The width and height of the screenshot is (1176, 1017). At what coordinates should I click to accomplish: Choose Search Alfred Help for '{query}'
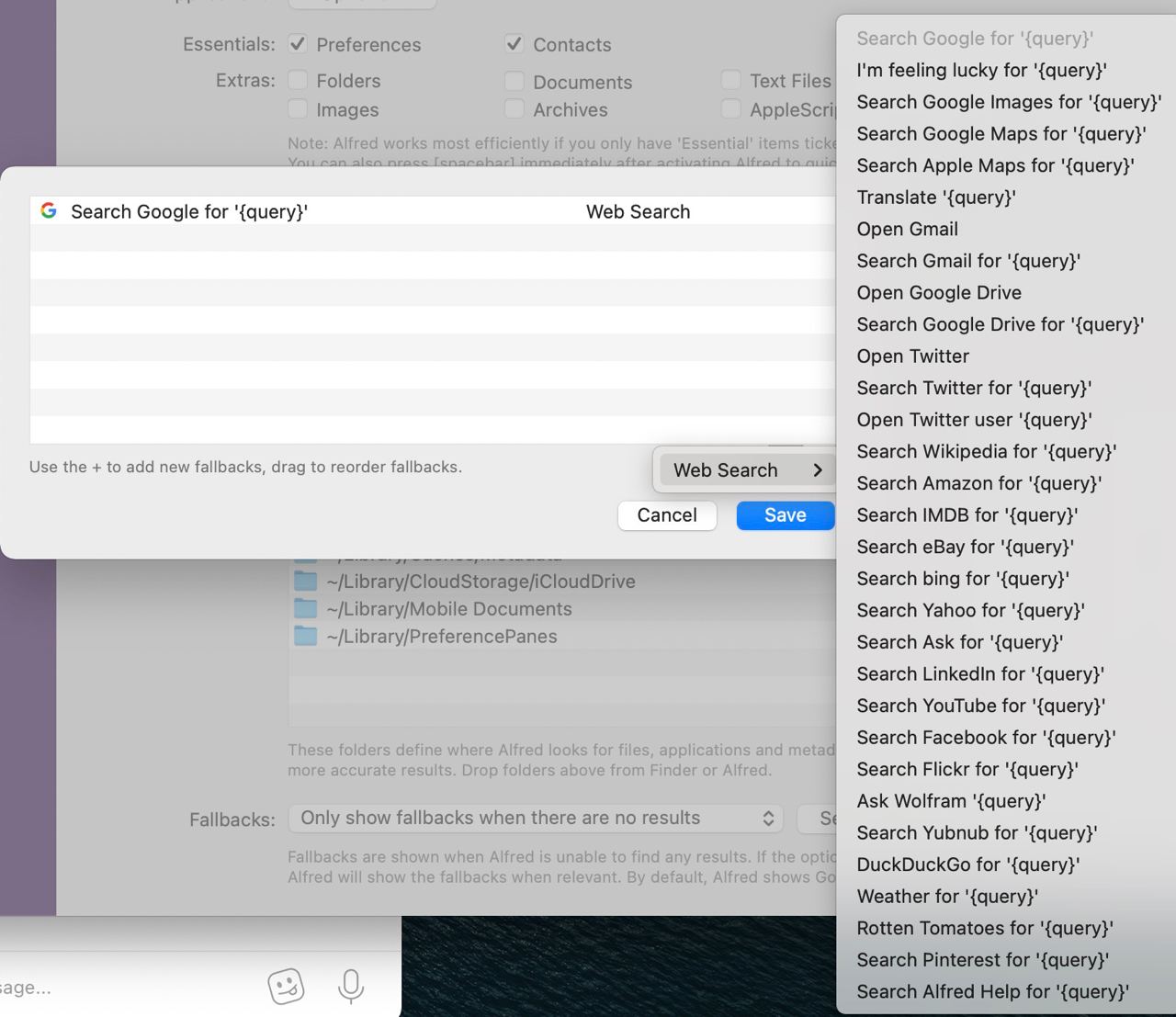tap(1006, 992)
